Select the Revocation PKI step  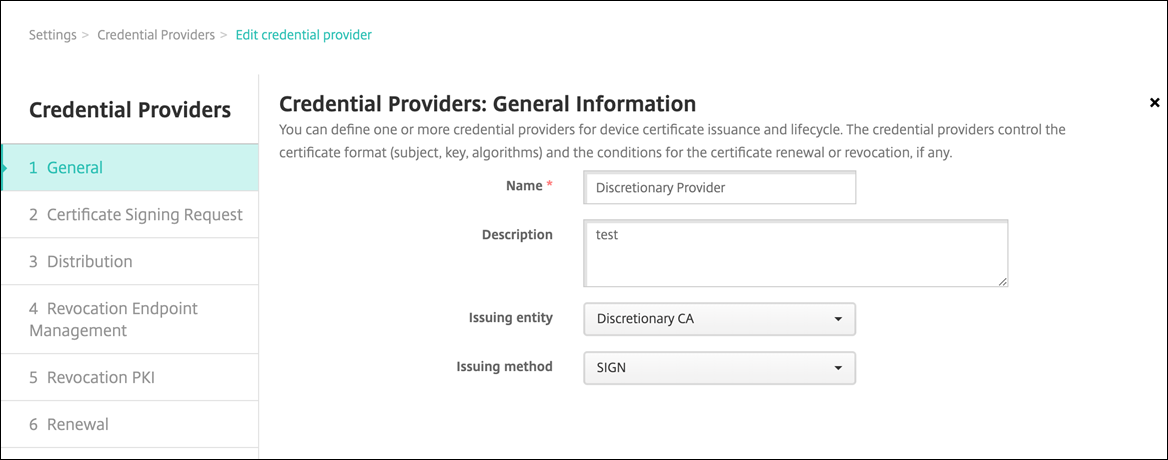(x=92, y=377)
